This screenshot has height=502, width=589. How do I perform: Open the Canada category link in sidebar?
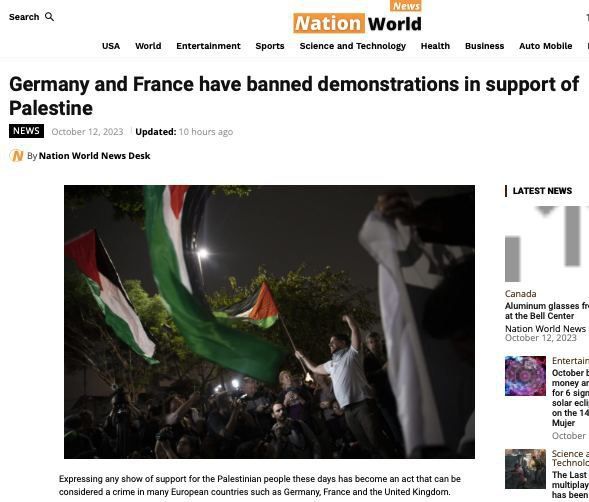[x=520, y=293]
